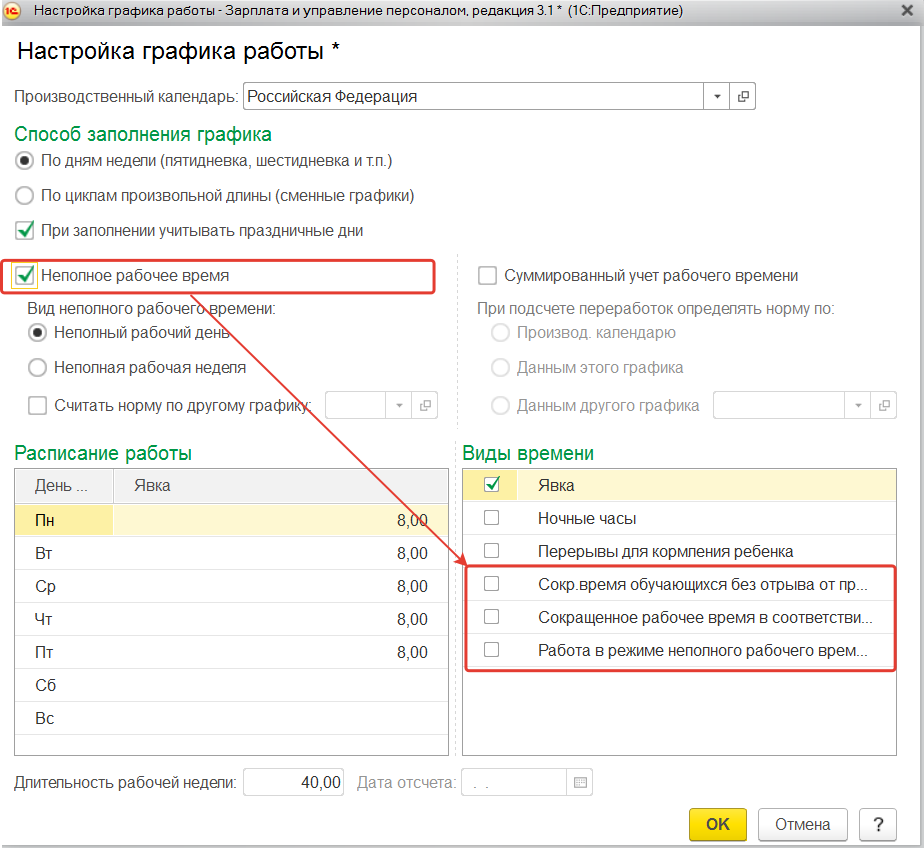Select 'Данным другого графика' radio option
This screenshot has width=924, height=848.
[x=500, y=405]
